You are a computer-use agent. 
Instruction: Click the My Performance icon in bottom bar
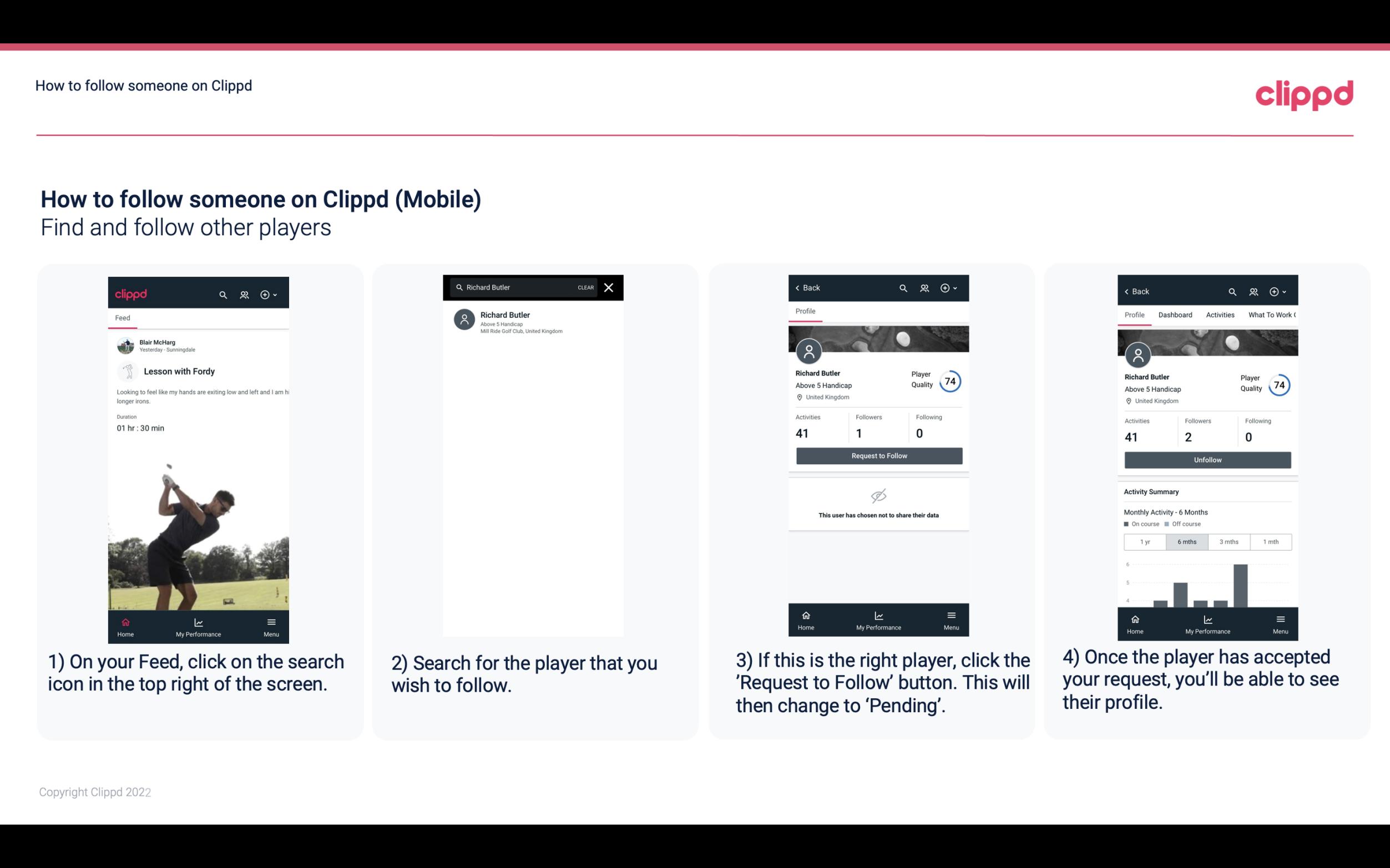198,621
